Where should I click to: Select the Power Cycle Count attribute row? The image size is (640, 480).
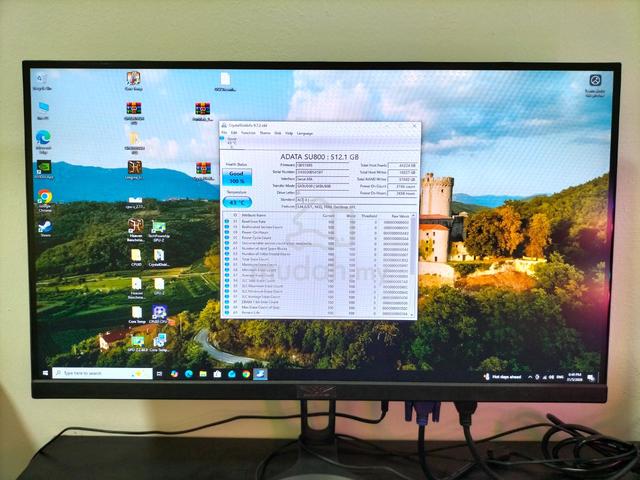point(318,238)
